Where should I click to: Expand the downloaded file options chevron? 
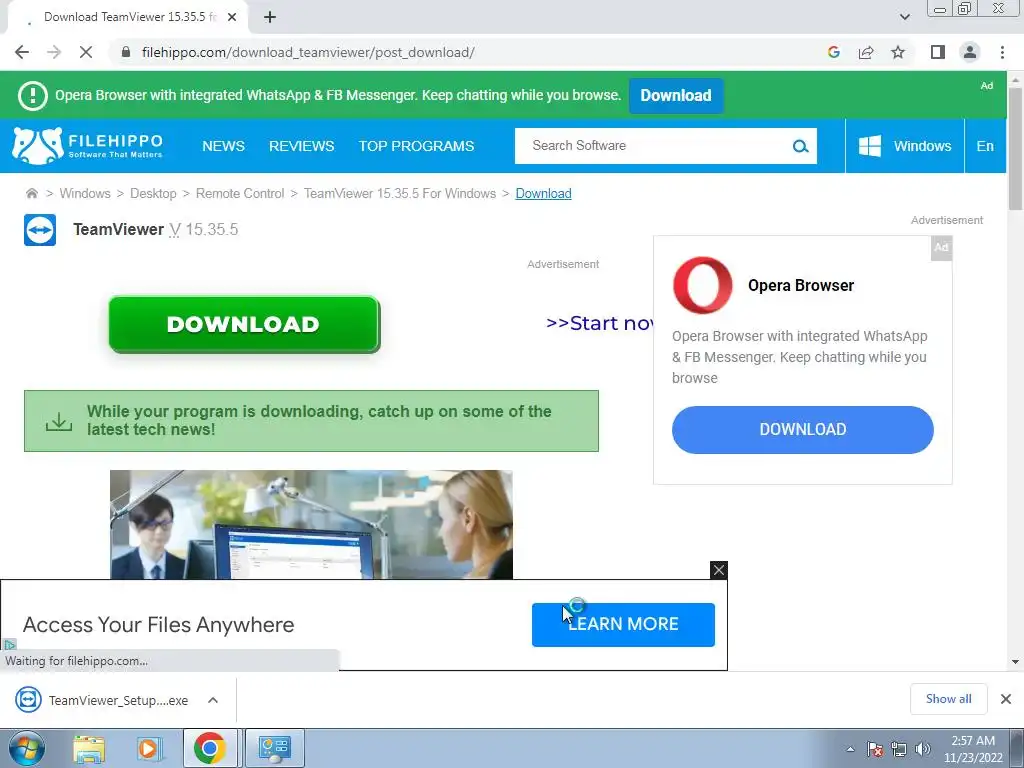(213, 700)
